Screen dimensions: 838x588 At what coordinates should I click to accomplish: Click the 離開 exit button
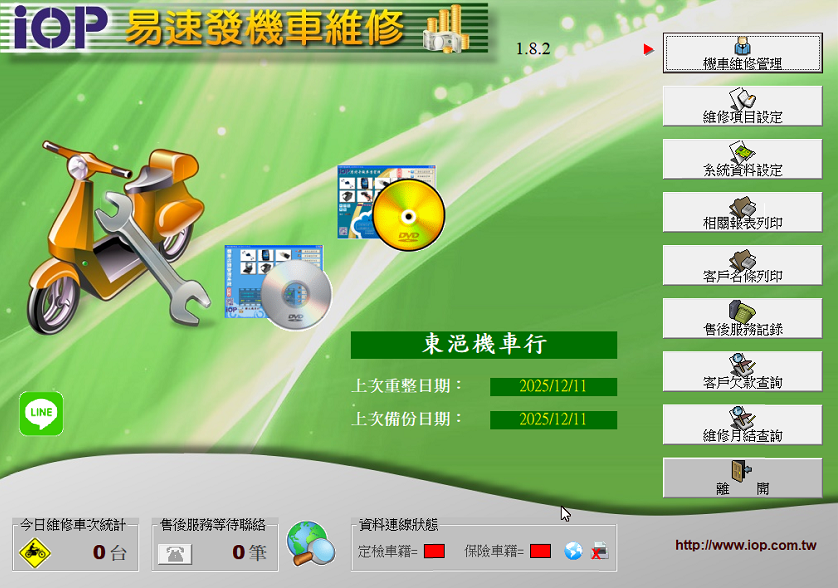742,477
